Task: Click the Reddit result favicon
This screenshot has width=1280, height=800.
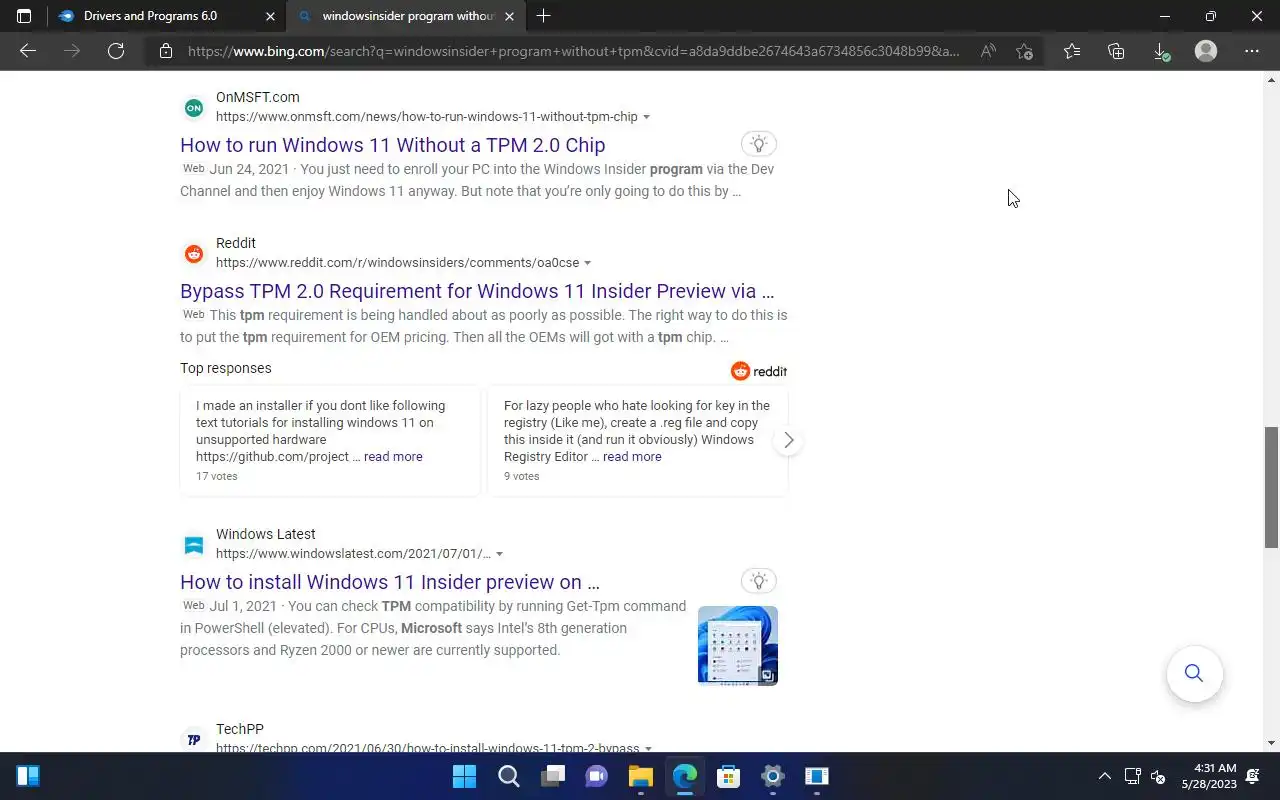Action: click(194, 253)
